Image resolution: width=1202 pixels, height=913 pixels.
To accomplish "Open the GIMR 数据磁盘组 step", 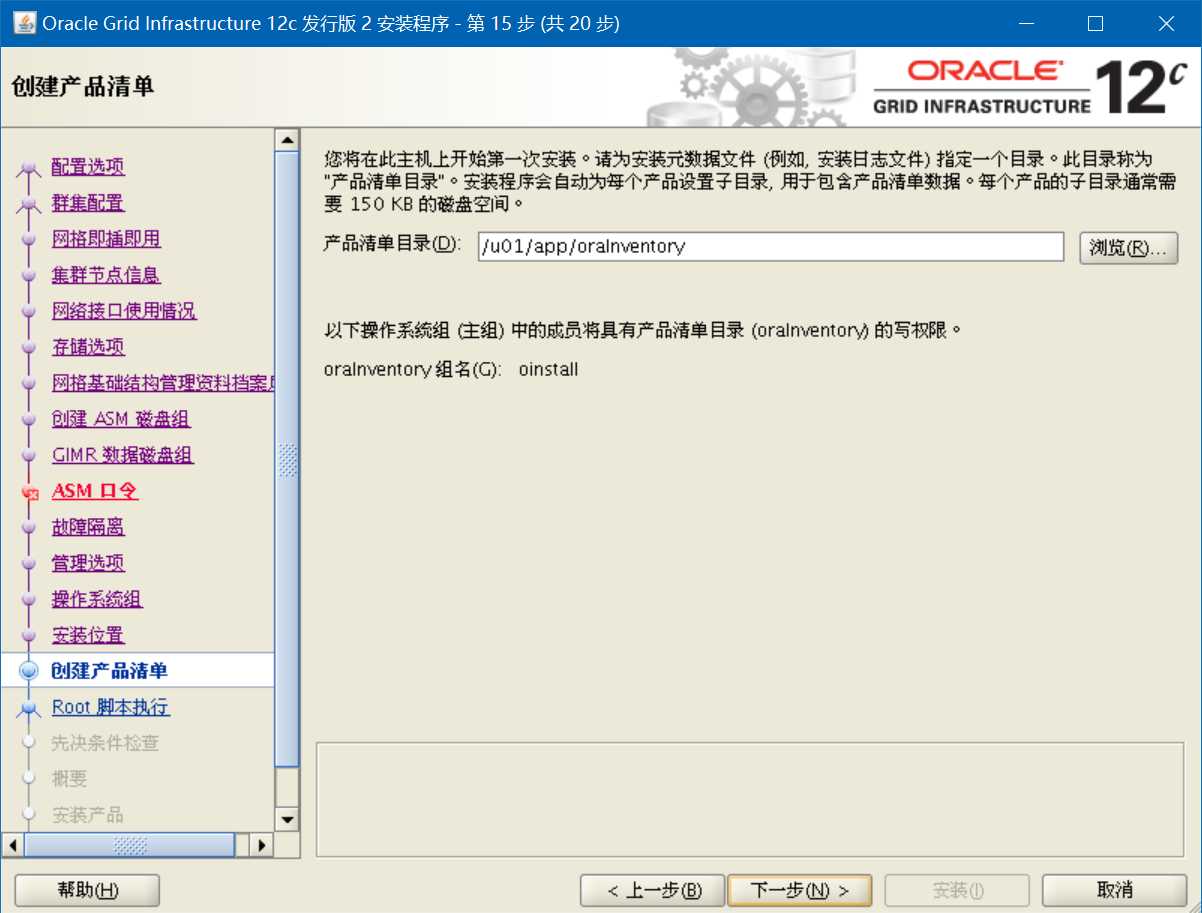I will [123, 455].
